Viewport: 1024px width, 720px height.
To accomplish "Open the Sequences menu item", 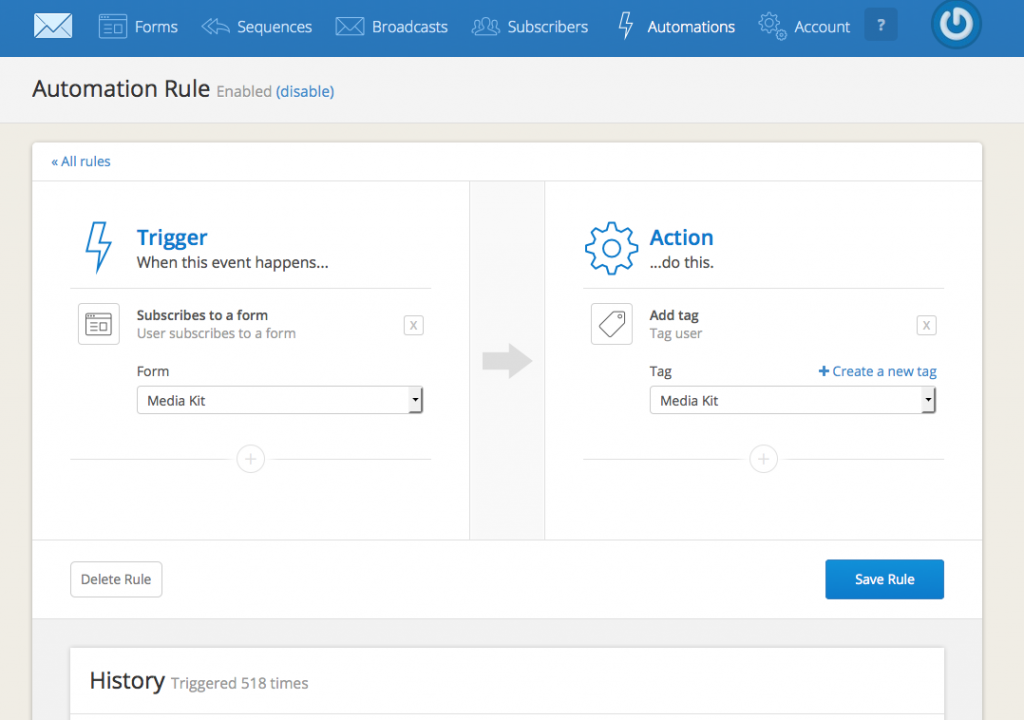I will click(257, 27).
